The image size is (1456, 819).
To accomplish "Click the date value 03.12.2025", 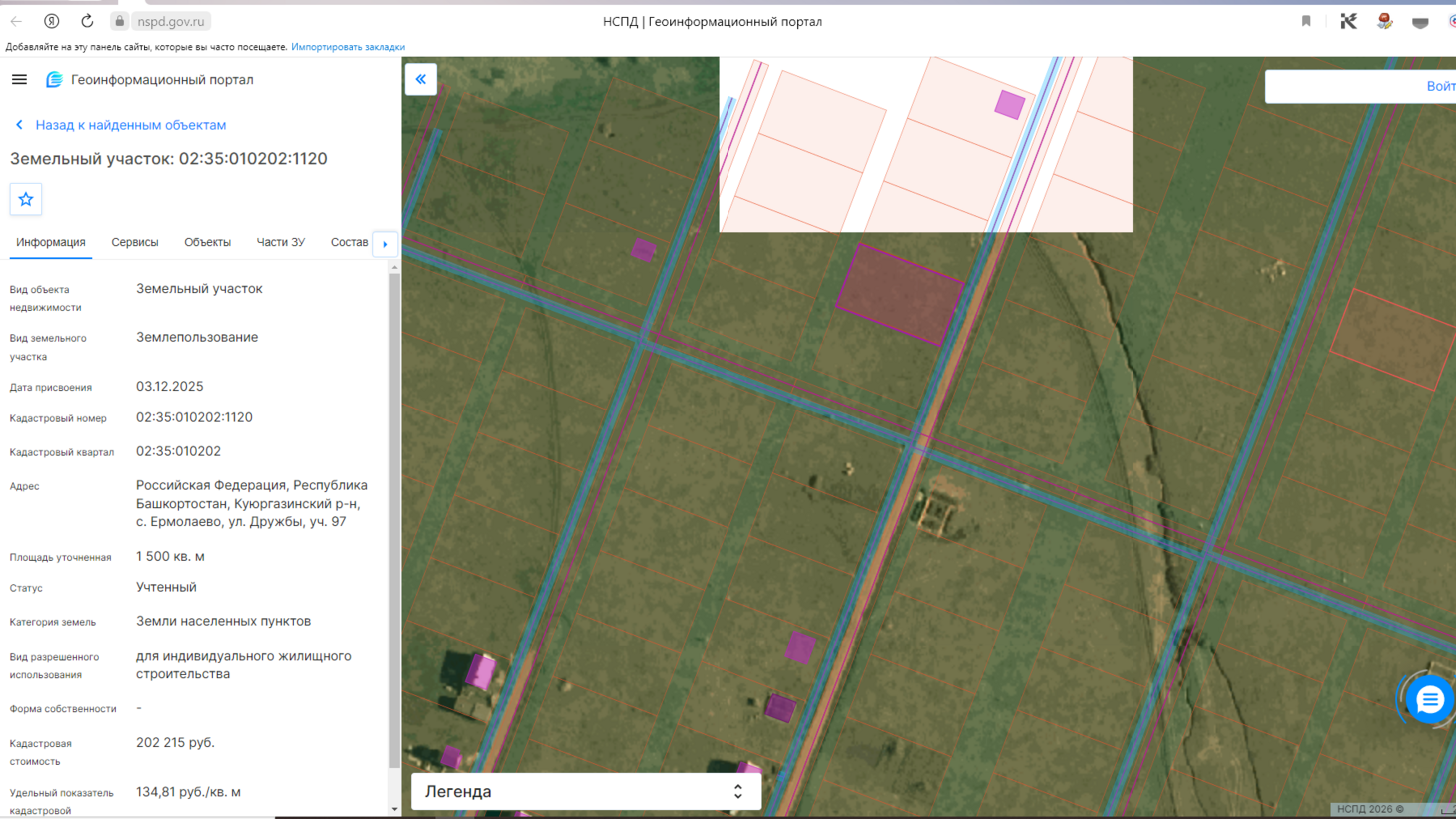I will click(169, 386).
